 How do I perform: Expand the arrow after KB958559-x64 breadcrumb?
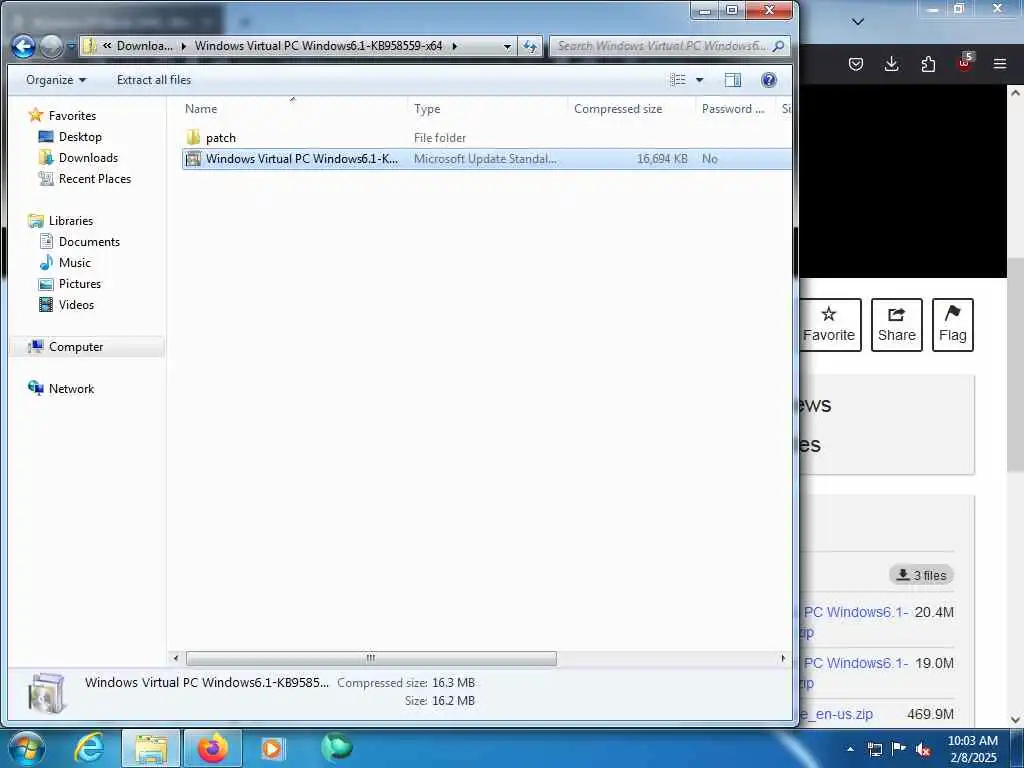(455, 46)
